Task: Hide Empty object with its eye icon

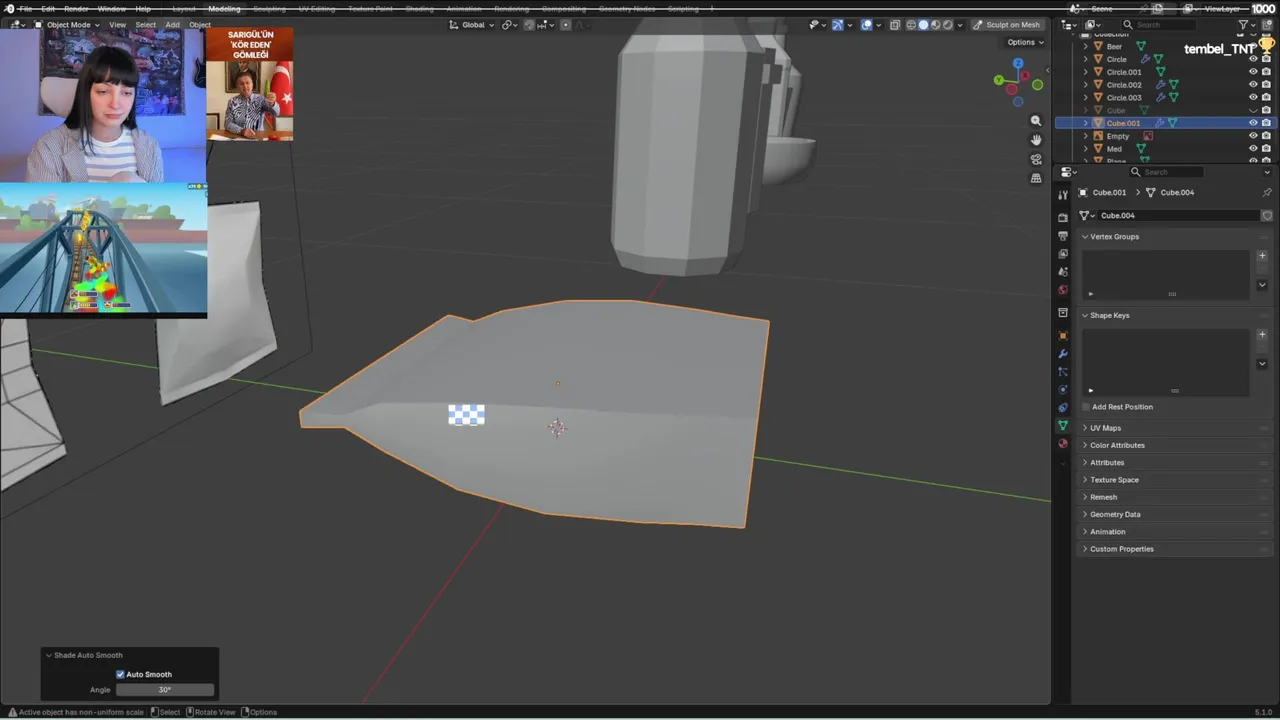Action: [1253, 136]
